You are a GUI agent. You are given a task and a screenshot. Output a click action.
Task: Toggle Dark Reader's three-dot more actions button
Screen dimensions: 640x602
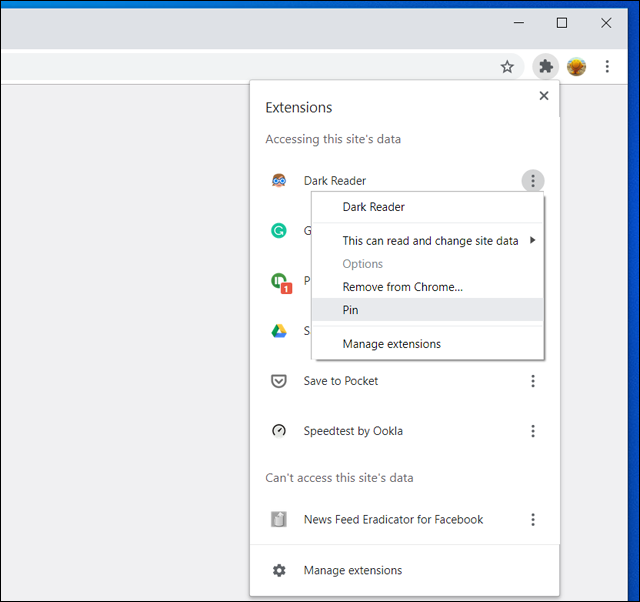533,180
